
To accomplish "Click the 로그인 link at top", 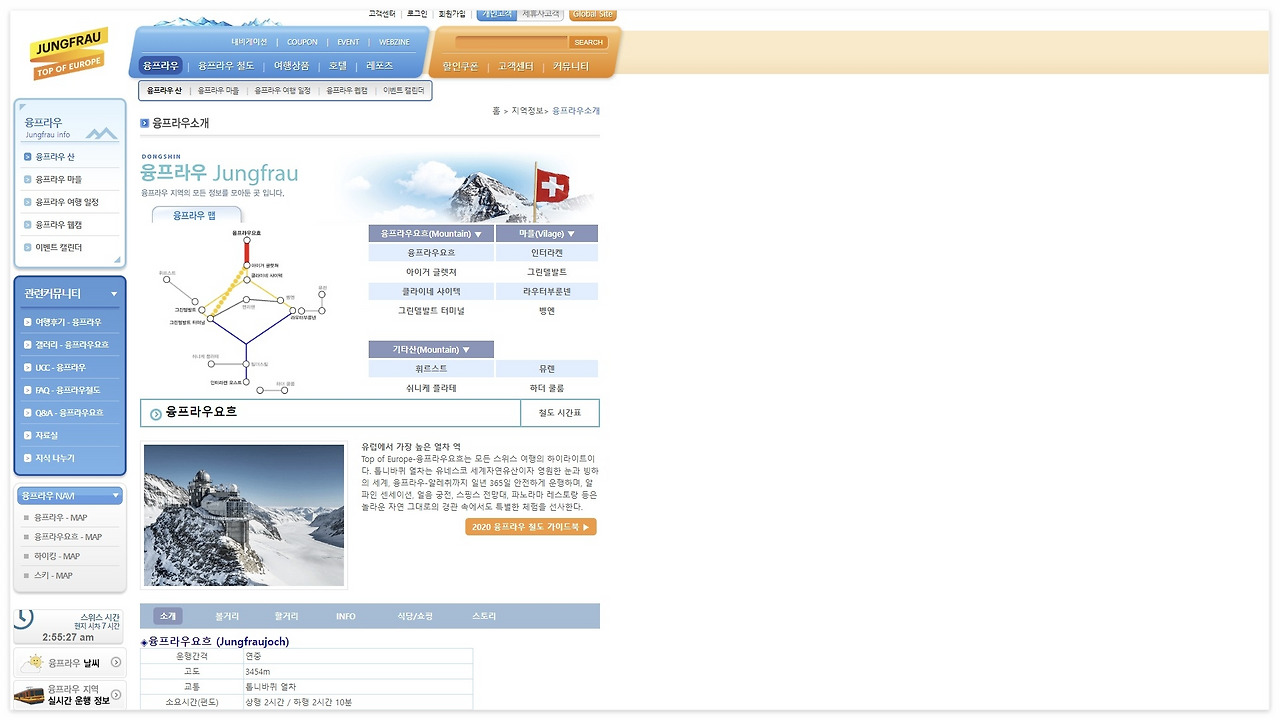I will (x=417, y=14).
